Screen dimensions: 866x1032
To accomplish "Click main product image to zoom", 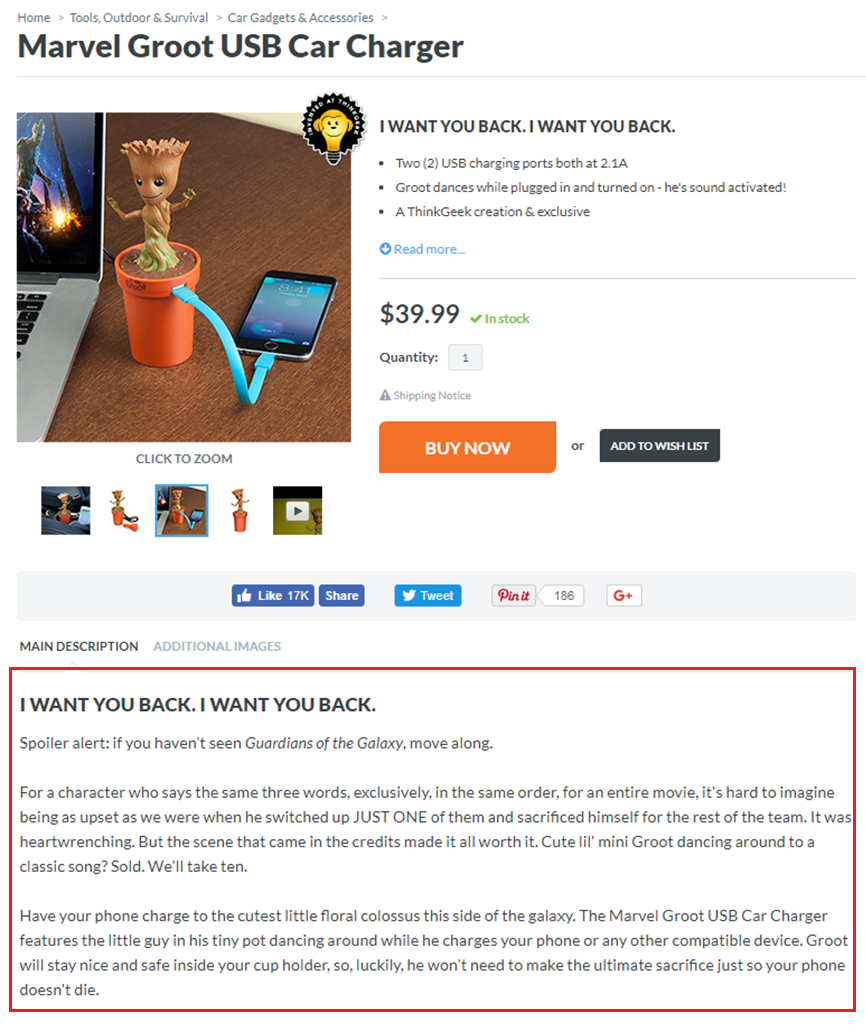I will (x=184, y=277).
